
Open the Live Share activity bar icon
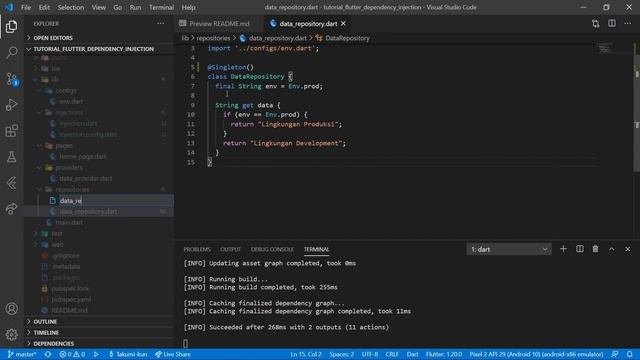tap(11, 209)
